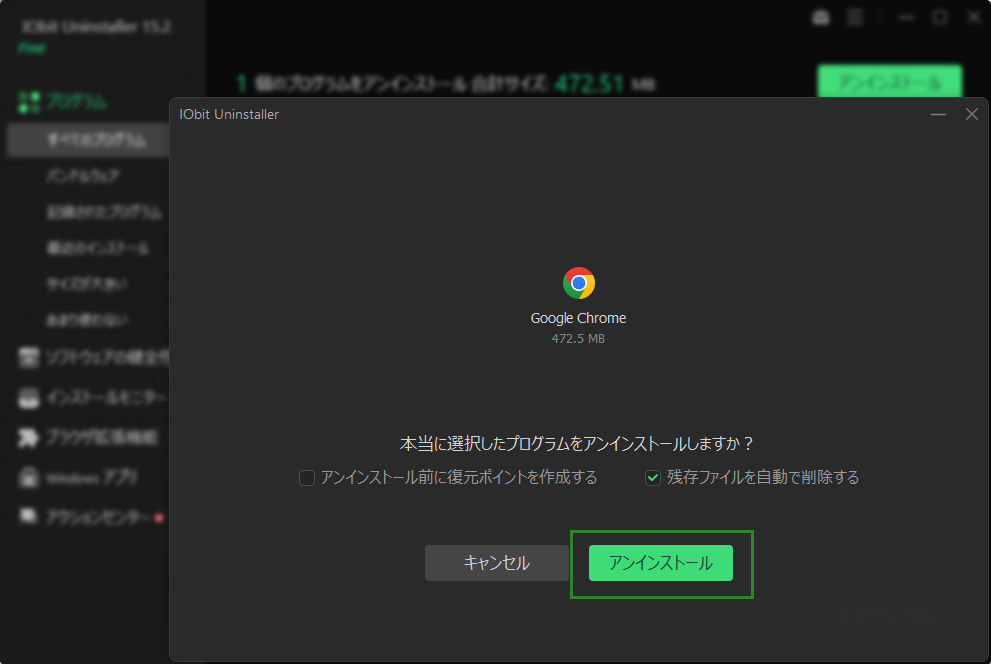Image resolution: width=991 pixels, height=664 pixels.
Task: Open the hamburger menu in main window title bar
Action: [x=855, y=17]
